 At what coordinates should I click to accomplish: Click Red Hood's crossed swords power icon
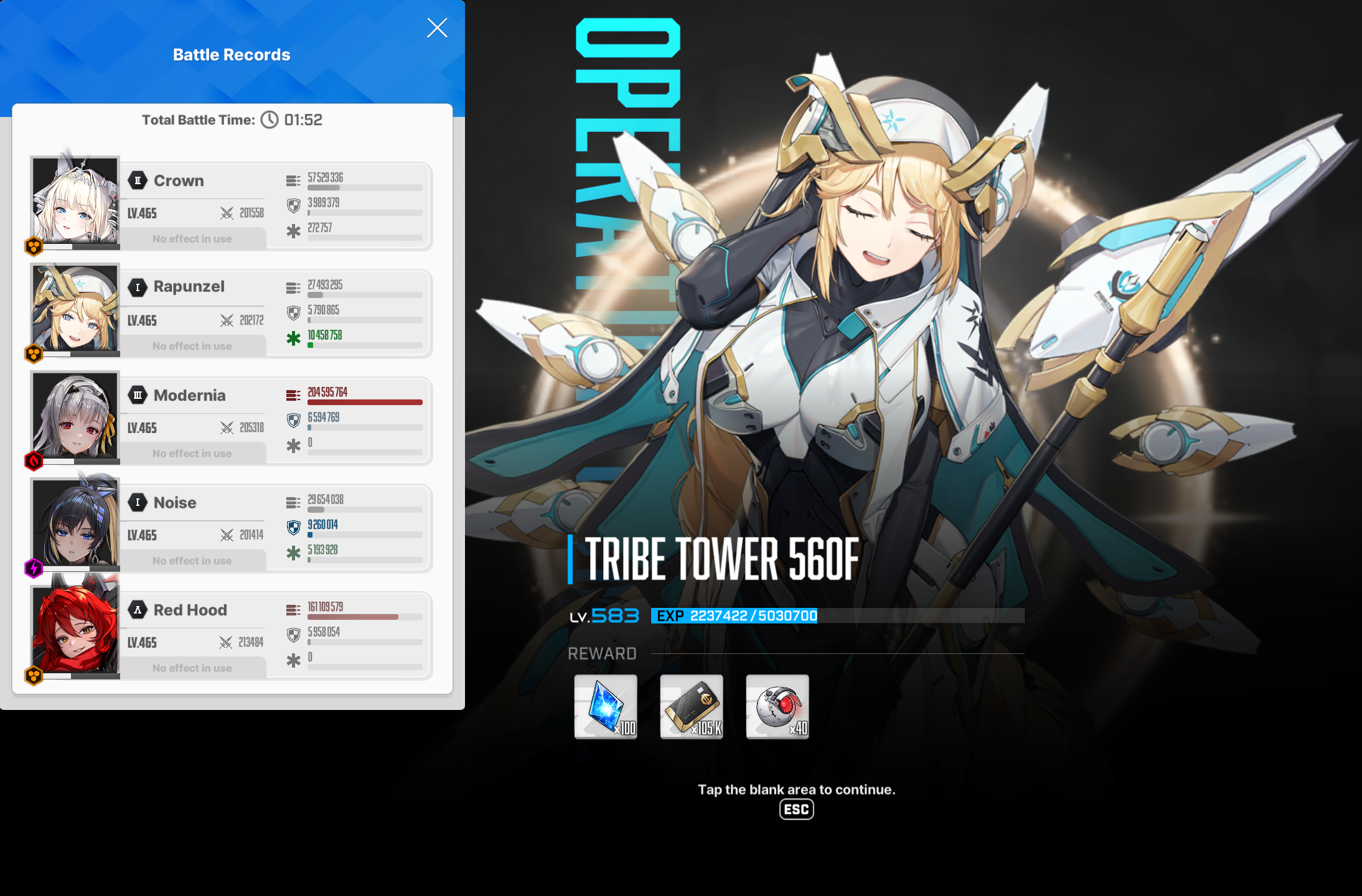(226, 642)
